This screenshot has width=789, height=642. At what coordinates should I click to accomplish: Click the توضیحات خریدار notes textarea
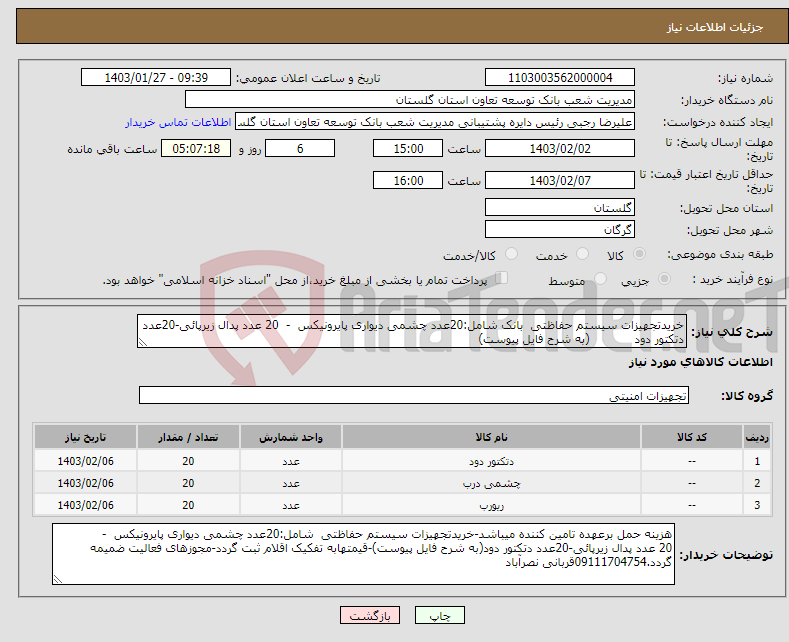click(x=363, y=554)
